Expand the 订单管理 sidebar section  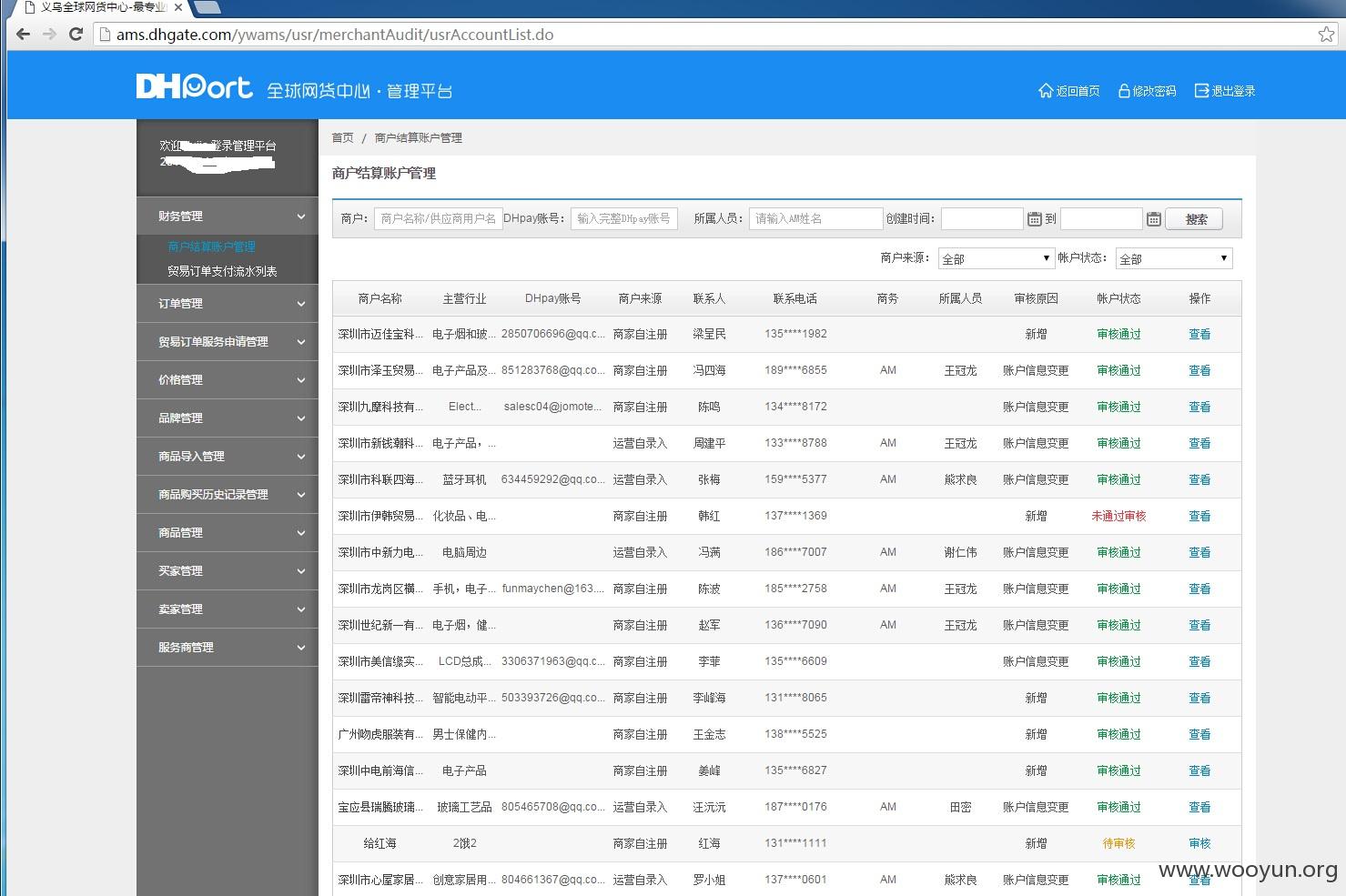click(228, 304)
